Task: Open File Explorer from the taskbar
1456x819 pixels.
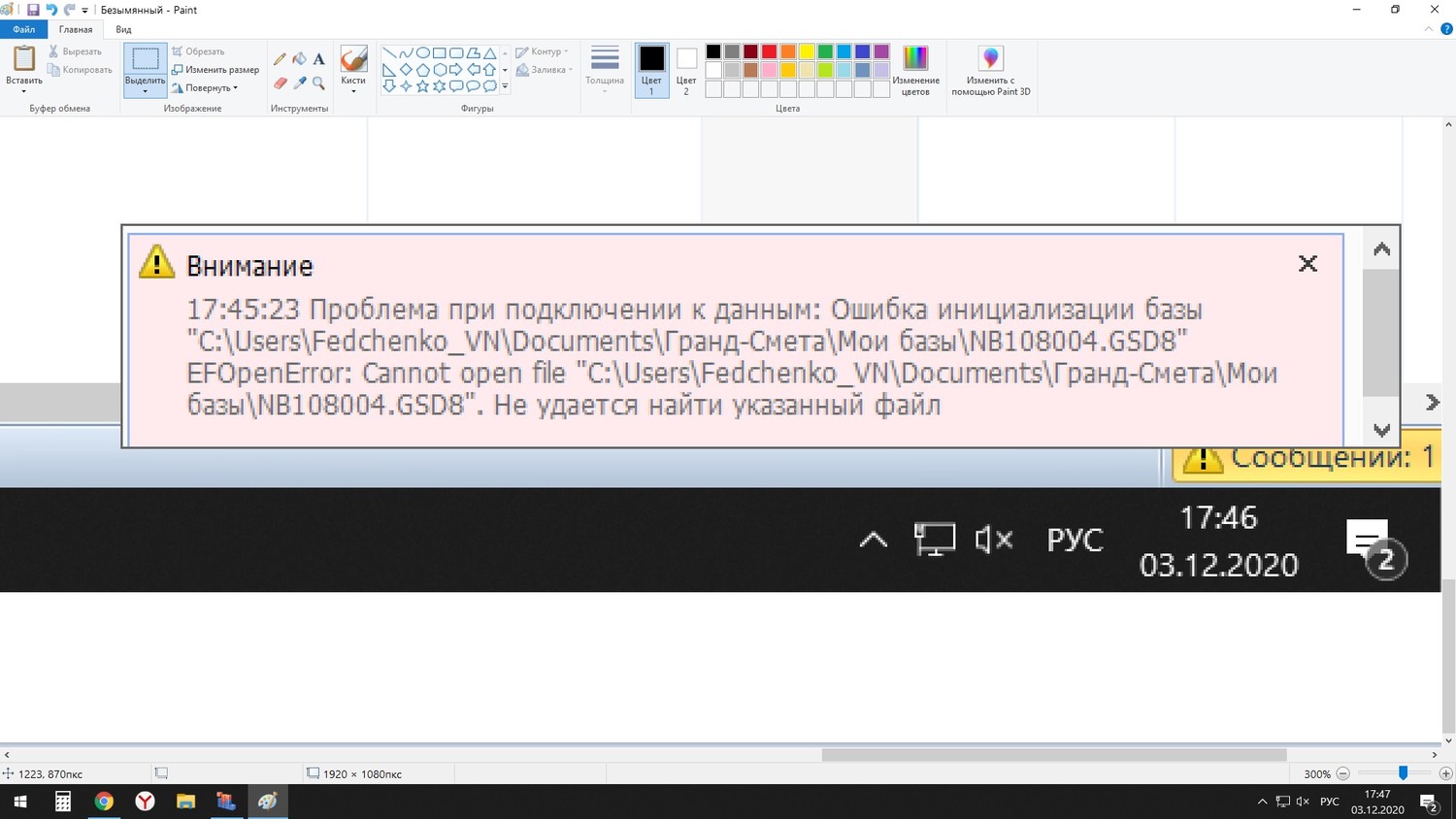Action: 185,802
